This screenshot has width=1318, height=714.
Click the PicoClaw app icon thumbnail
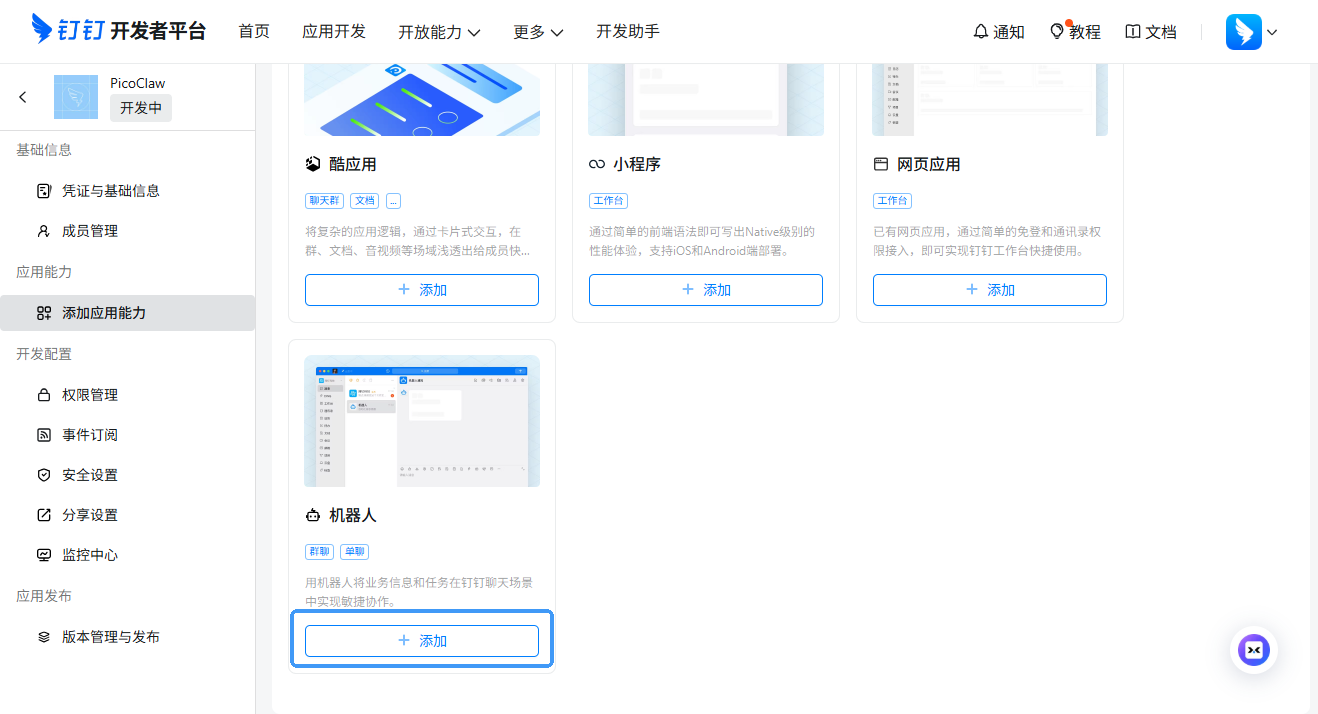tap(76, 97)
